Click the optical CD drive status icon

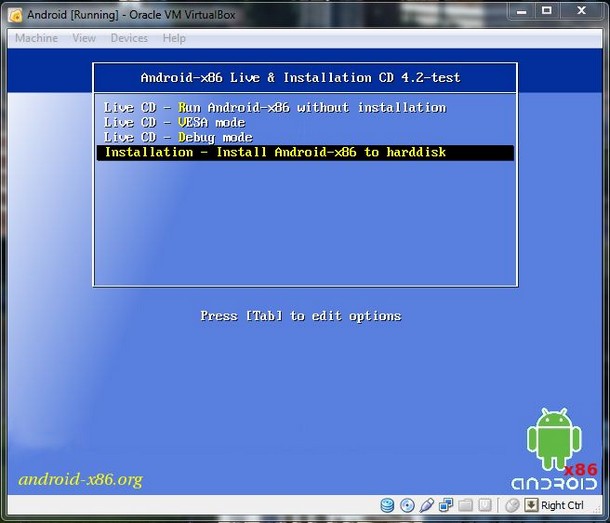coord(407,505)
